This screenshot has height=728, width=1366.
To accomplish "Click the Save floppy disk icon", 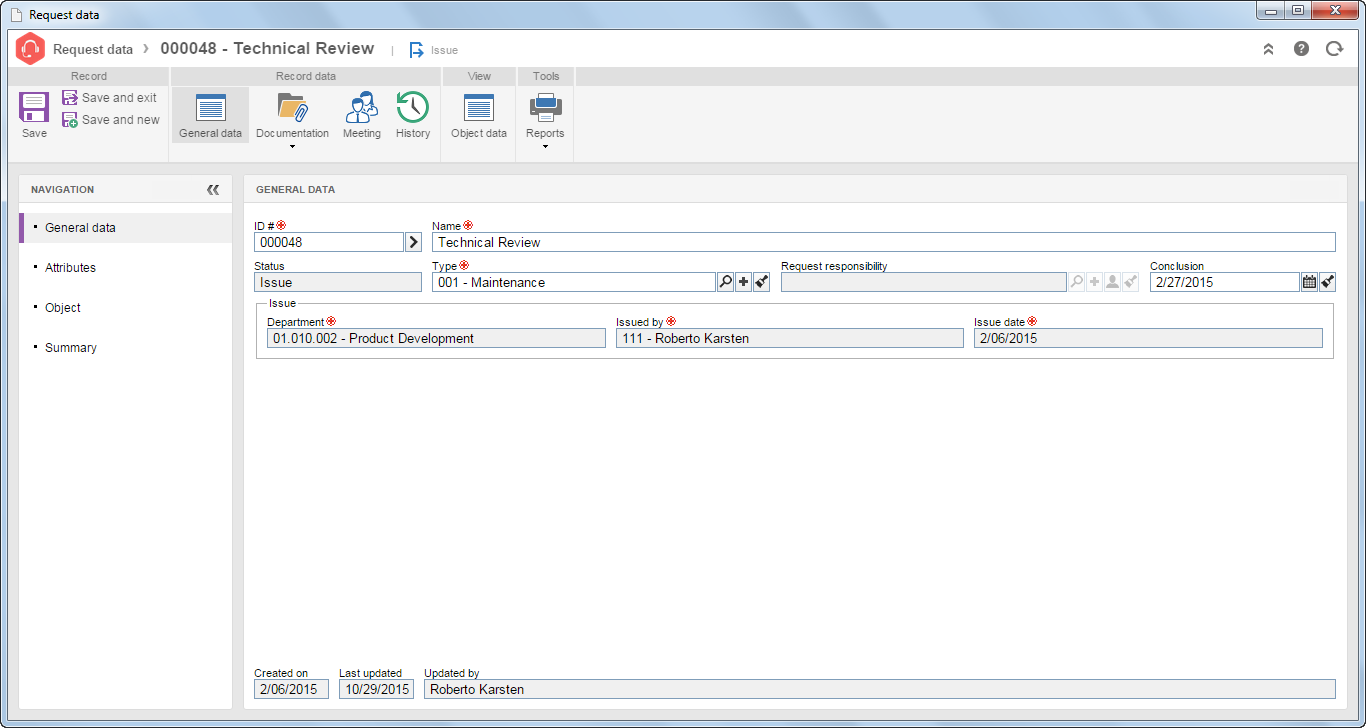I will click(34, 107).
